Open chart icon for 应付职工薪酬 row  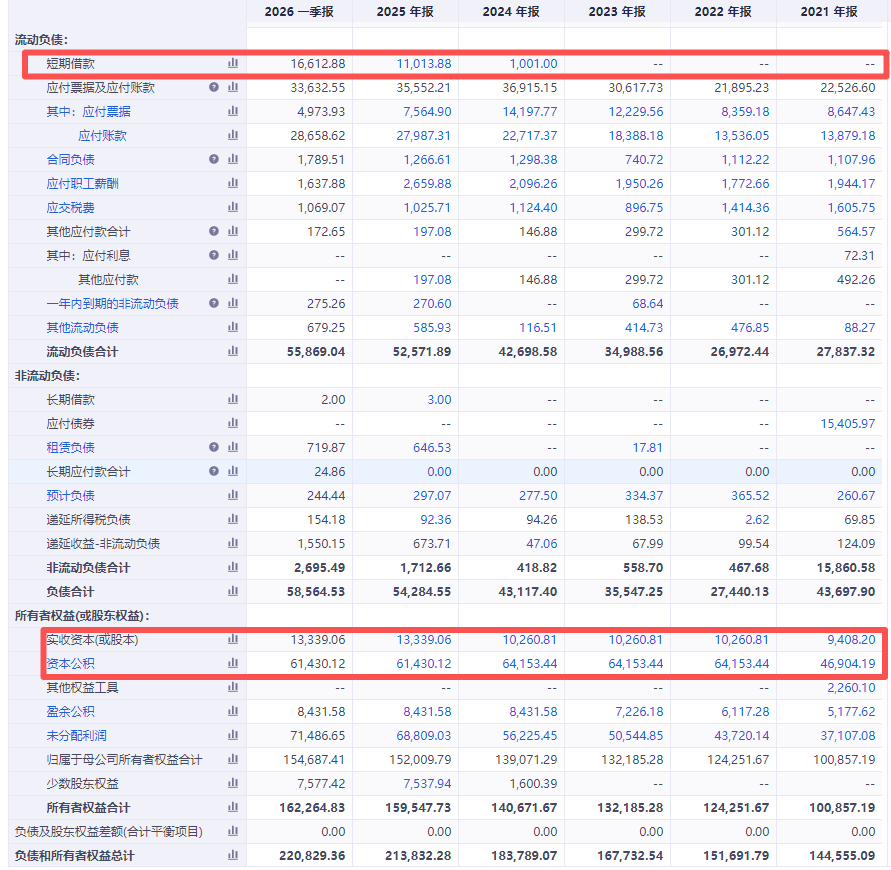pyautogui.click(x=232, y=183)
